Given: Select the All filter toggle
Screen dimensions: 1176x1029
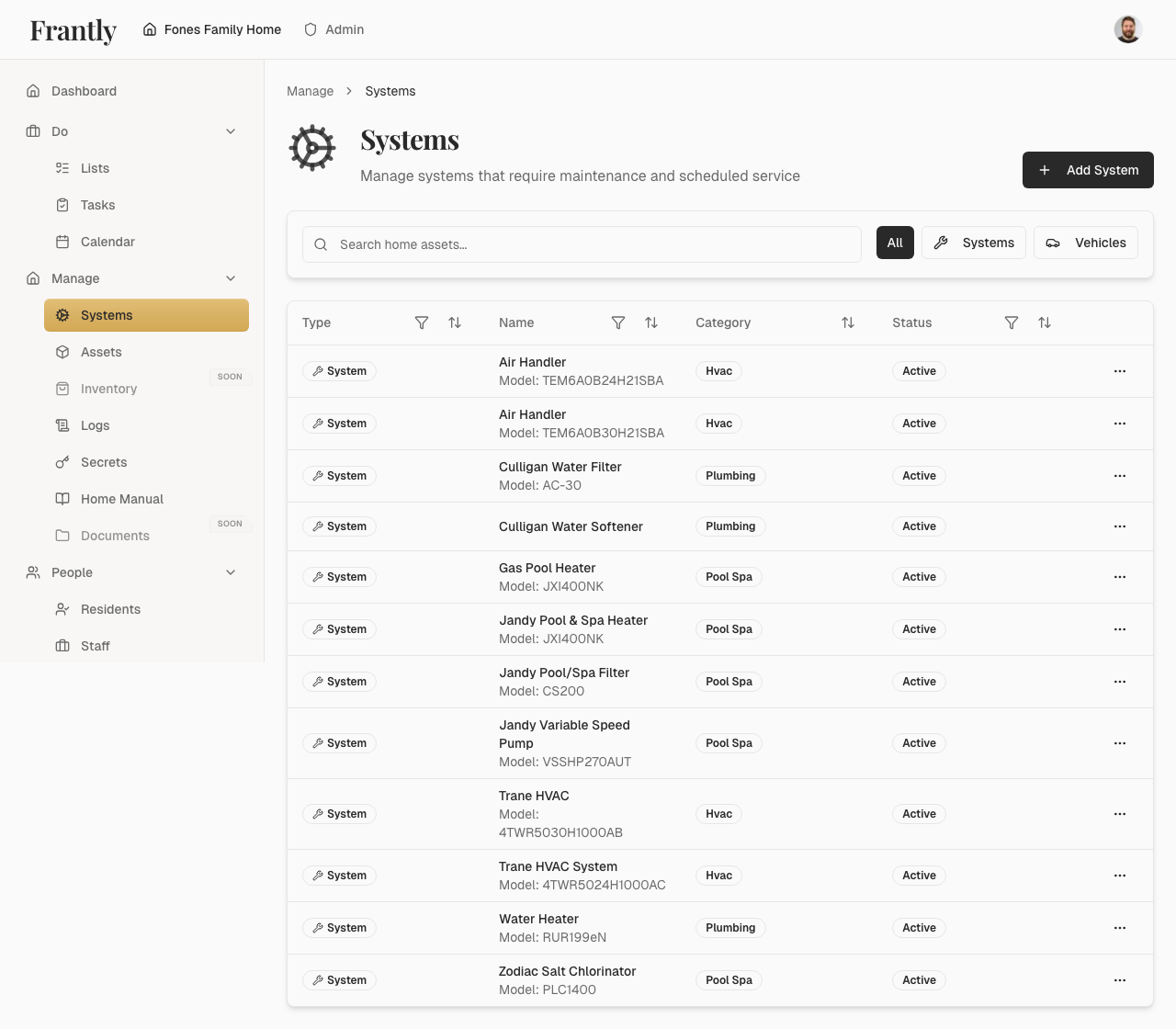Looking at the screenshot, I should (x=895, y=243).
